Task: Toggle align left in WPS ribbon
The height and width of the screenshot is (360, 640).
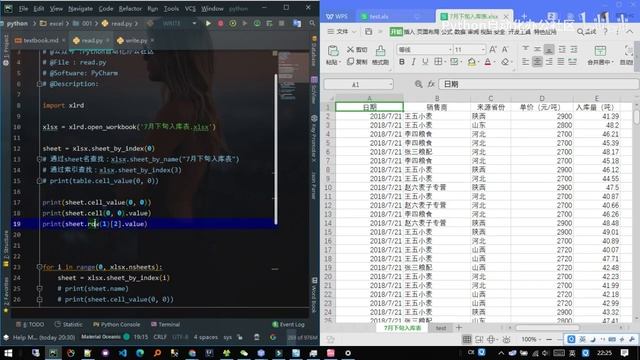Action: click(x=525, y=62)
